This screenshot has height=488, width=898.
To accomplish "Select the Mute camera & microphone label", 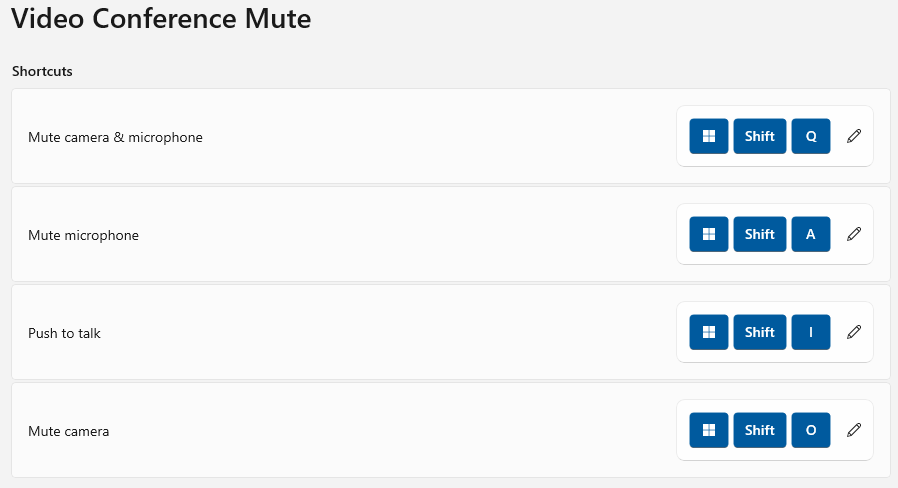I will (x=115, y=137).
